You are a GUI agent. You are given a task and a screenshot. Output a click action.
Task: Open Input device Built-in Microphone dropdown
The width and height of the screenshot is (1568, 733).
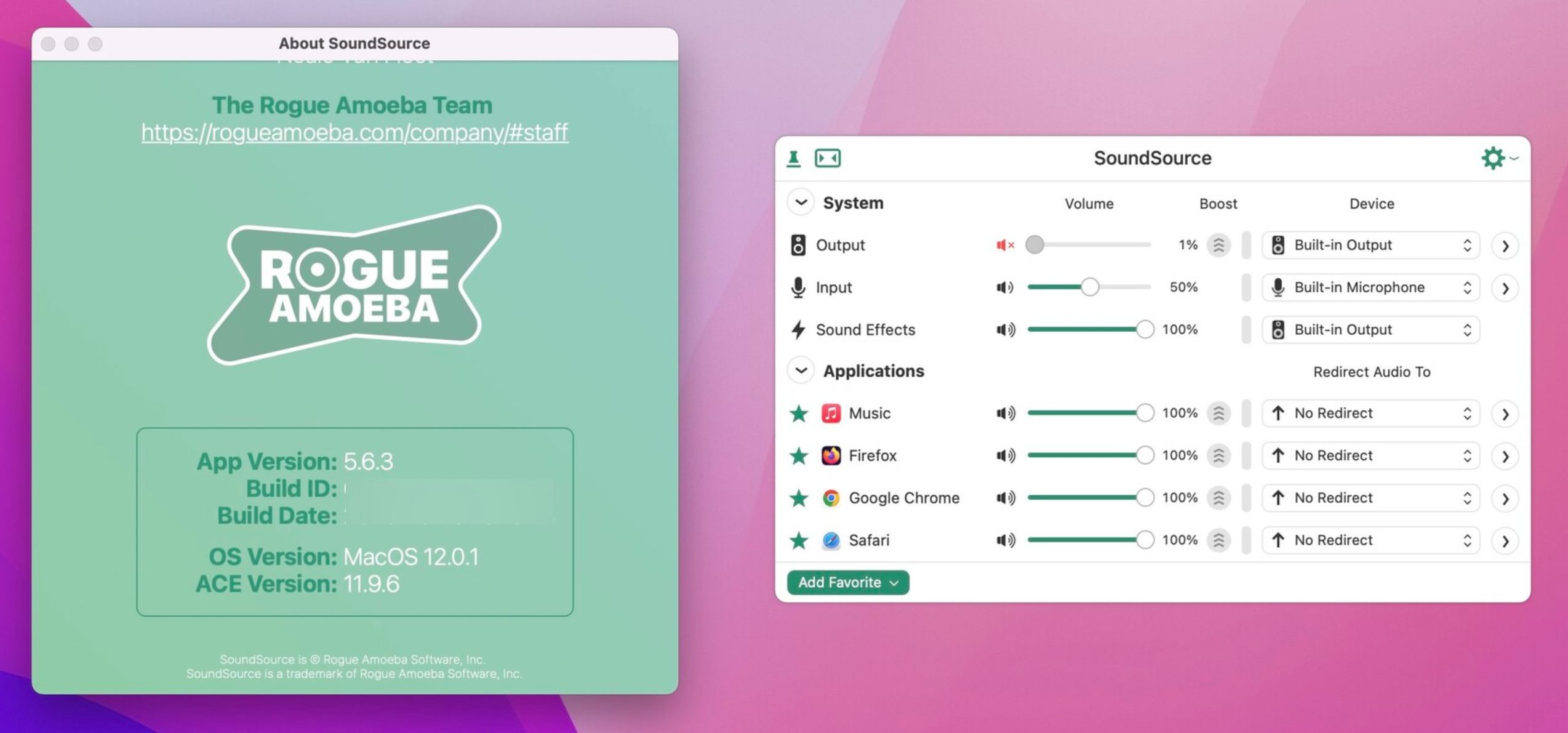point(1371,287)
